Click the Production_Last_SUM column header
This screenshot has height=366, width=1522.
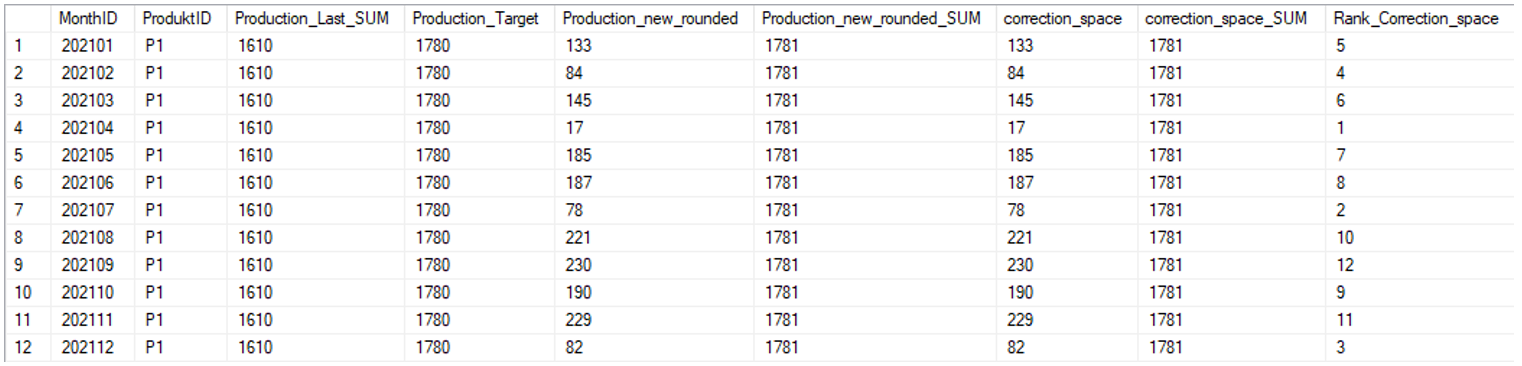coord(315,19)
